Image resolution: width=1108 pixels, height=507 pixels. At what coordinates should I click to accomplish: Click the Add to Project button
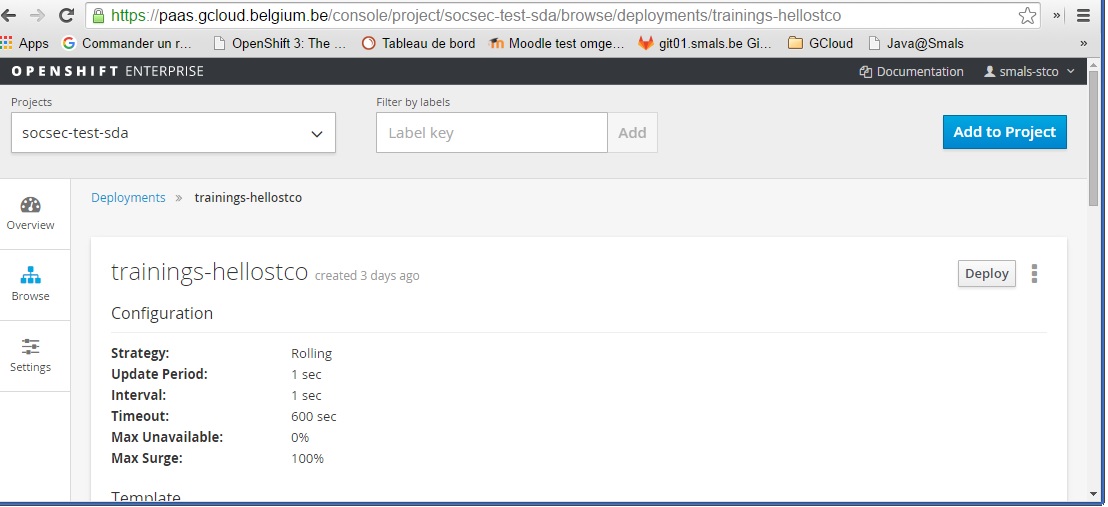pos(1004,132)
